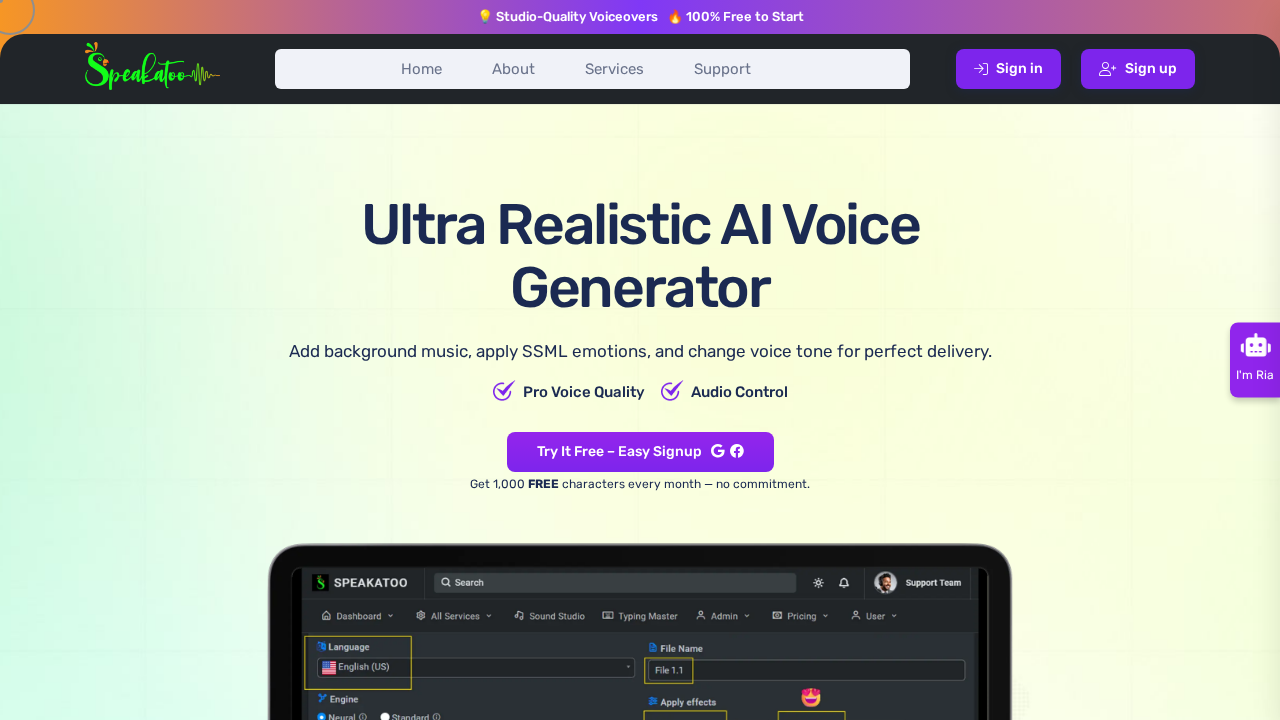The width and height of the screenshot is (1280, 720).
Task: Expand the Pricing dropdown menu
Action: (x=799, y=616)
